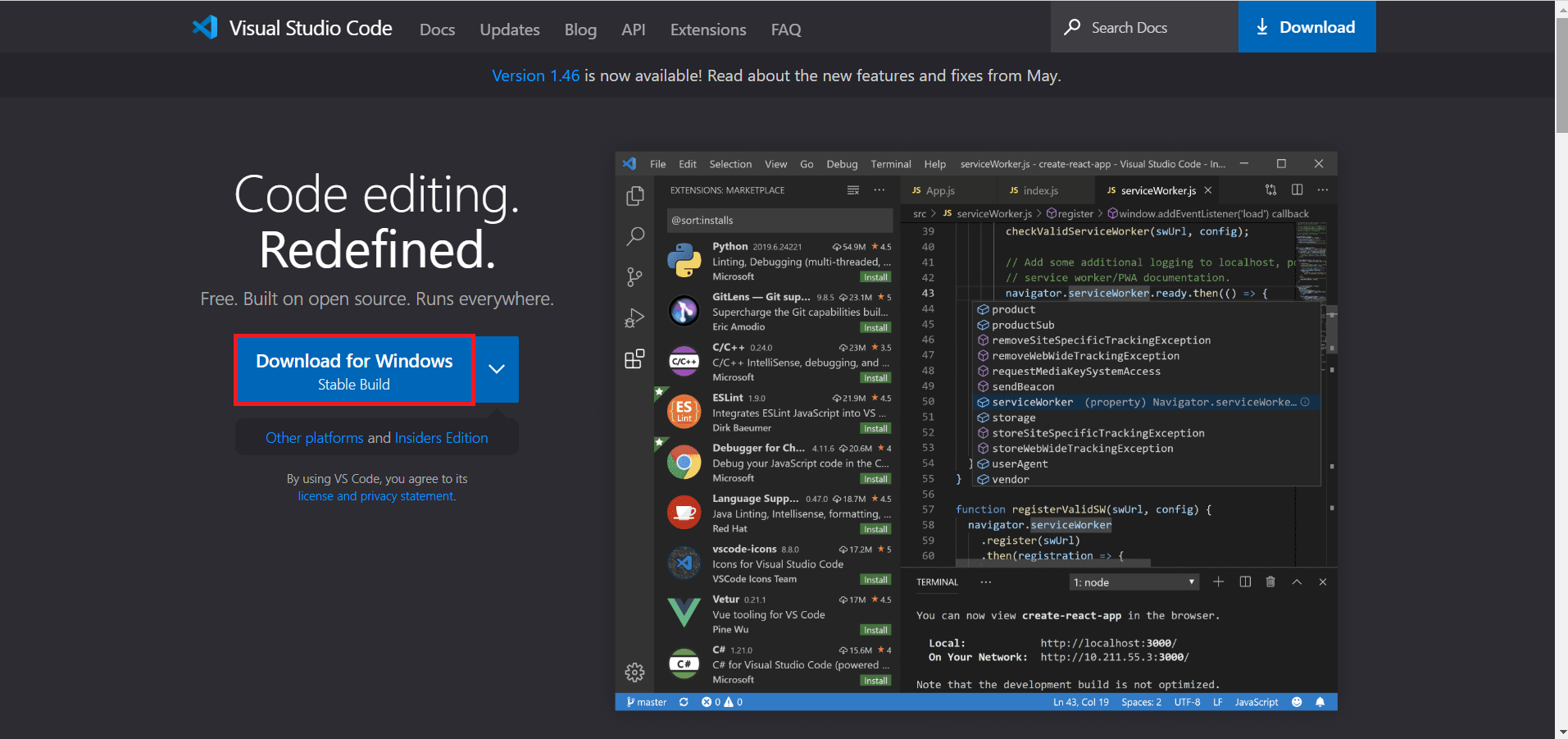Click the feedback smiley icon
1568x739 pixels.
point(1297,702)
